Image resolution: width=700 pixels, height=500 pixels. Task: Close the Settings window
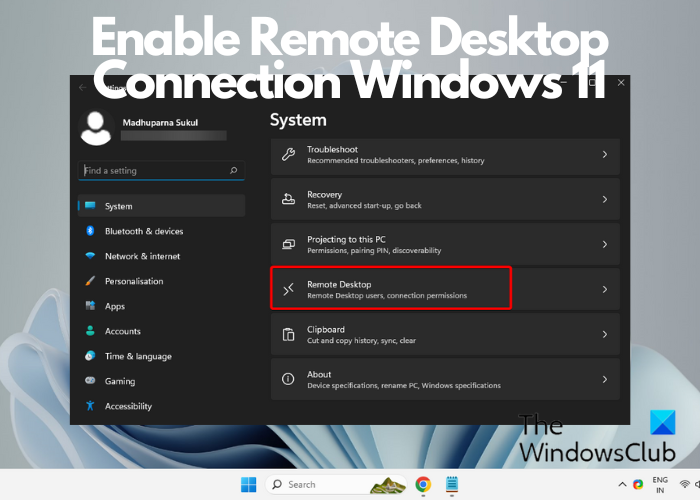(x=621, y=83)
